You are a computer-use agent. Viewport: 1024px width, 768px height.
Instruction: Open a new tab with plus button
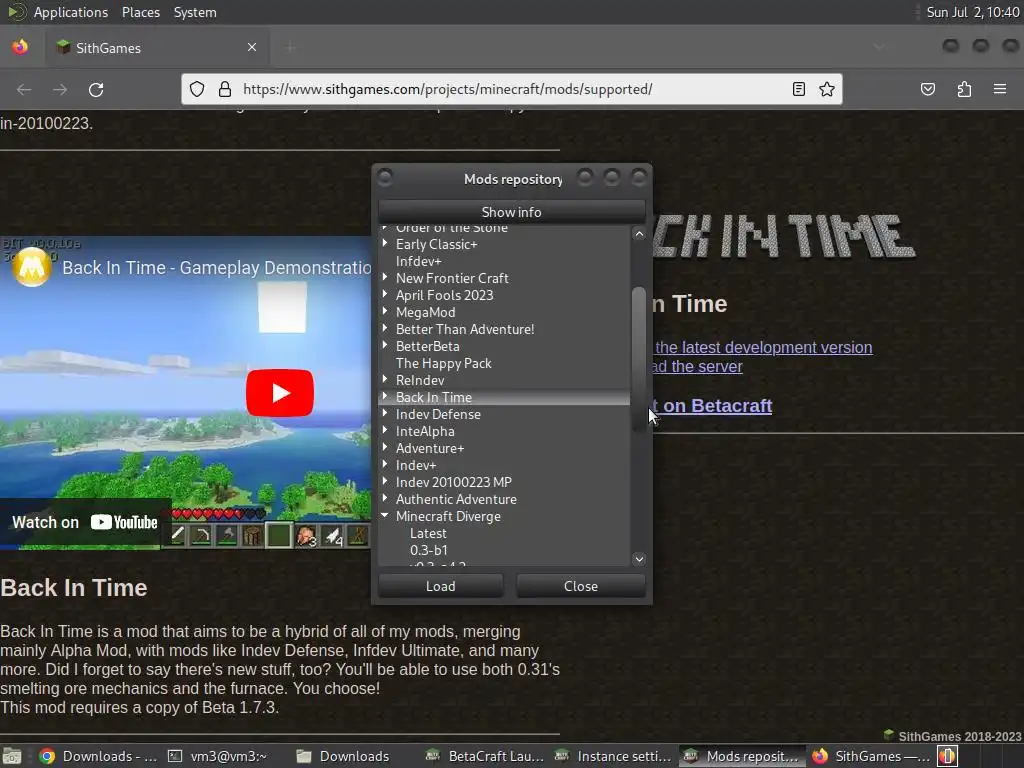tap(290, 47)
